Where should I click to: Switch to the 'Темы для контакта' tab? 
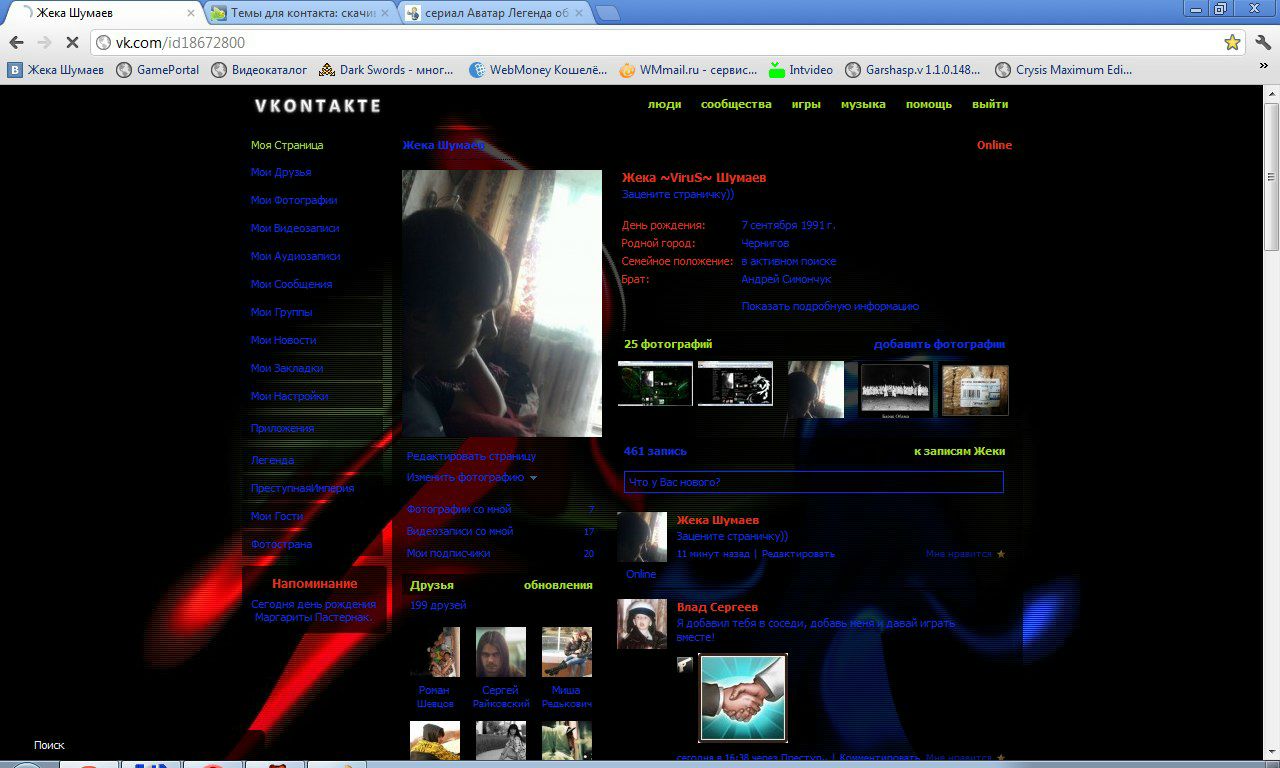[x=302, y=13]
